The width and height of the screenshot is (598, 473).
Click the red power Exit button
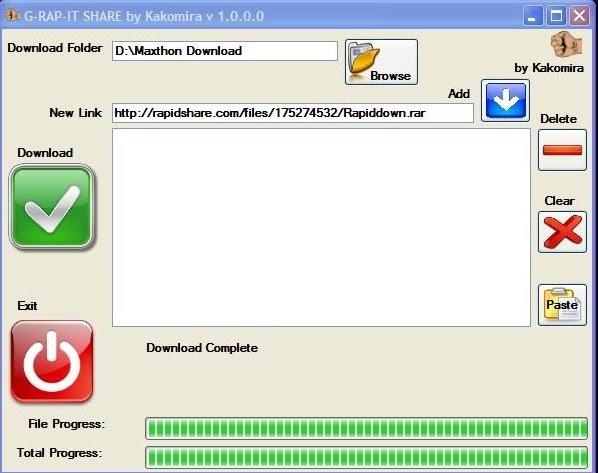coord(51,362)
